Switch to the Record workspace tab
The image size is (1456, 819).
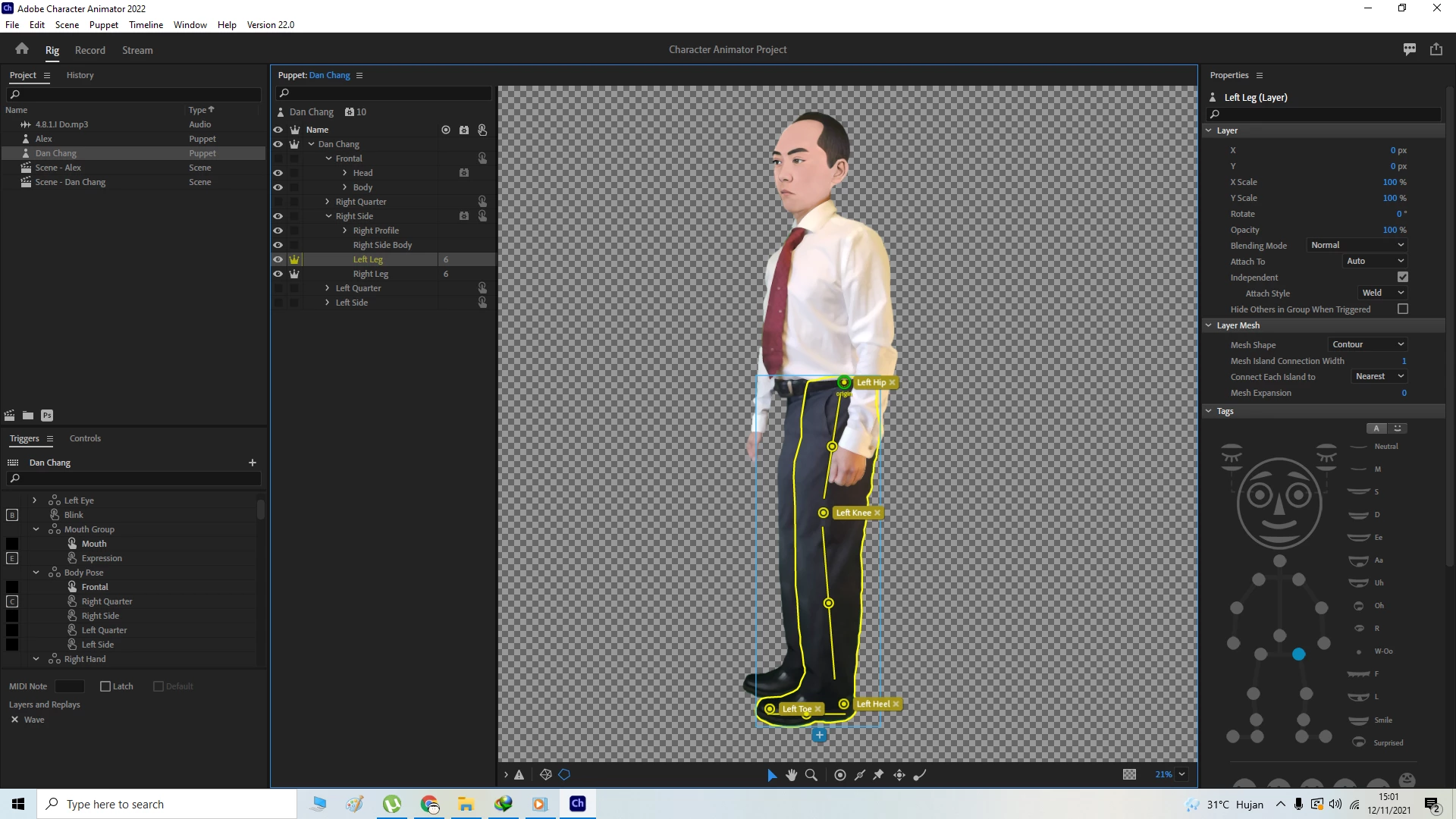(x=89, y=50)
